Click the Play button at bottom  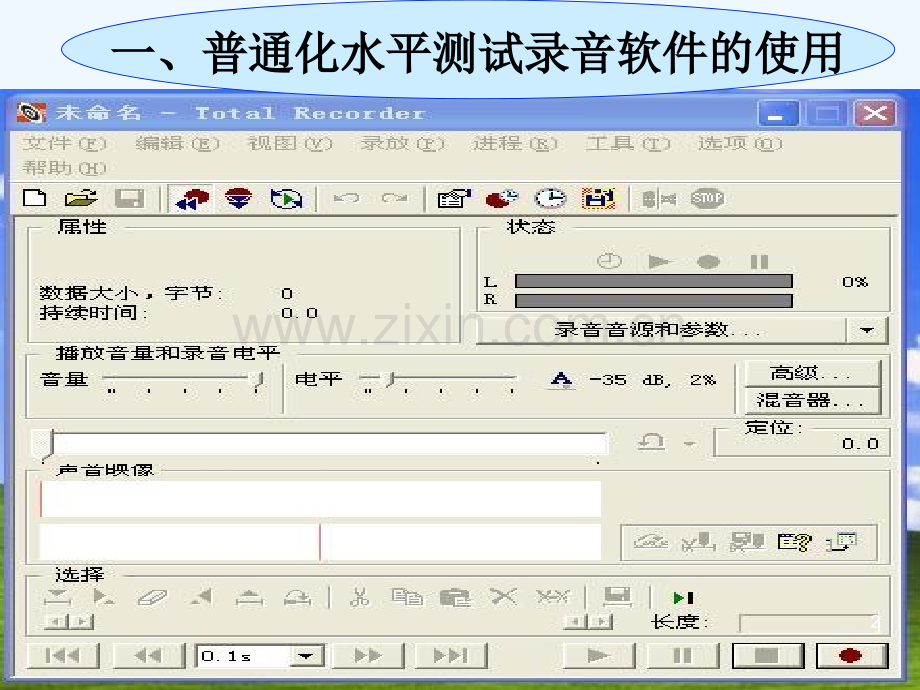click(599, 655)
